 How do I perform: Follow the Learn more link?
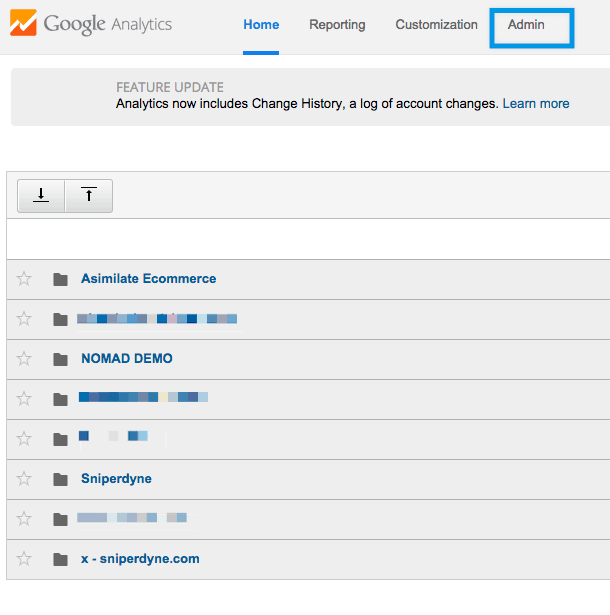tap(536, 104)
